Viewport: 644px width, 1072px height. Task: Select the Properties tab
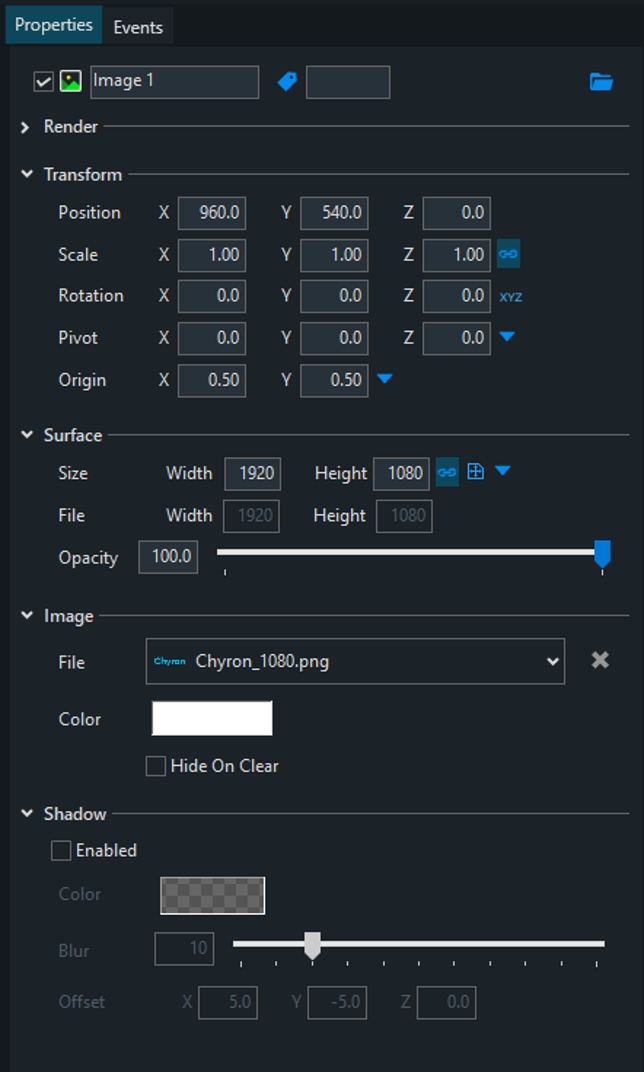[x=54, y=25]
